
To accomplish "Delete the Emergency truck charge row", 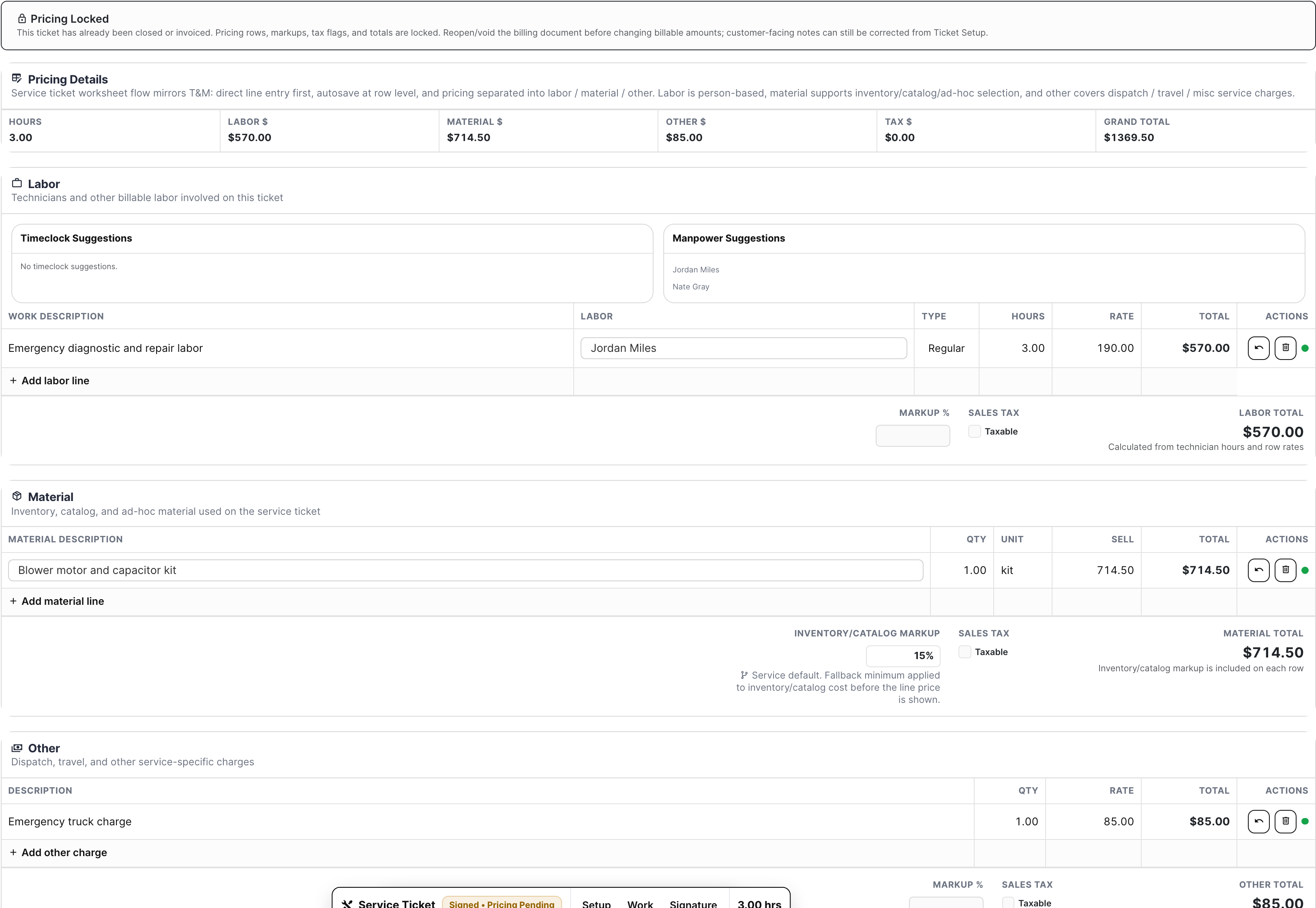I will click(1285, 821).
